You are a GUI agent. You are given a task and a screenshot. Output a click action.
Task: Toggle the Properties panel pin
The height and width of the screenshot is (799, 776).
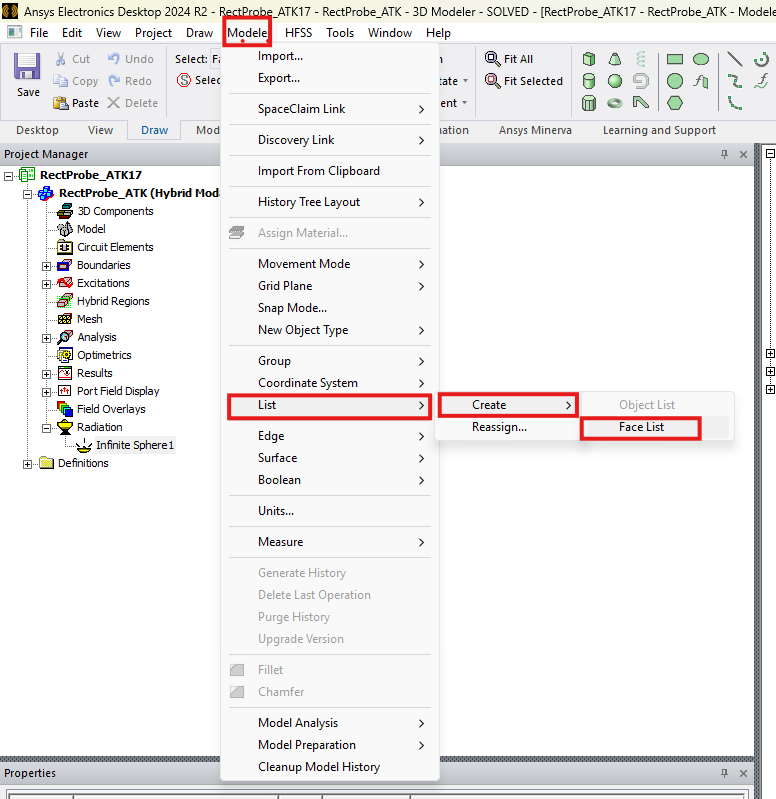(x=725, y=773)
